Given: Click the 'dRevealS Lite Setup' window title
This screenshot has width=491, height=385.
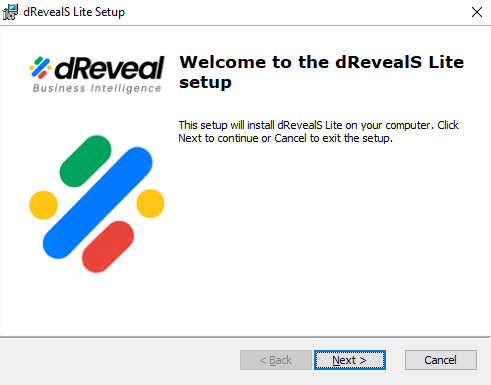Looking at the screenshot, I should click(74, 12).
